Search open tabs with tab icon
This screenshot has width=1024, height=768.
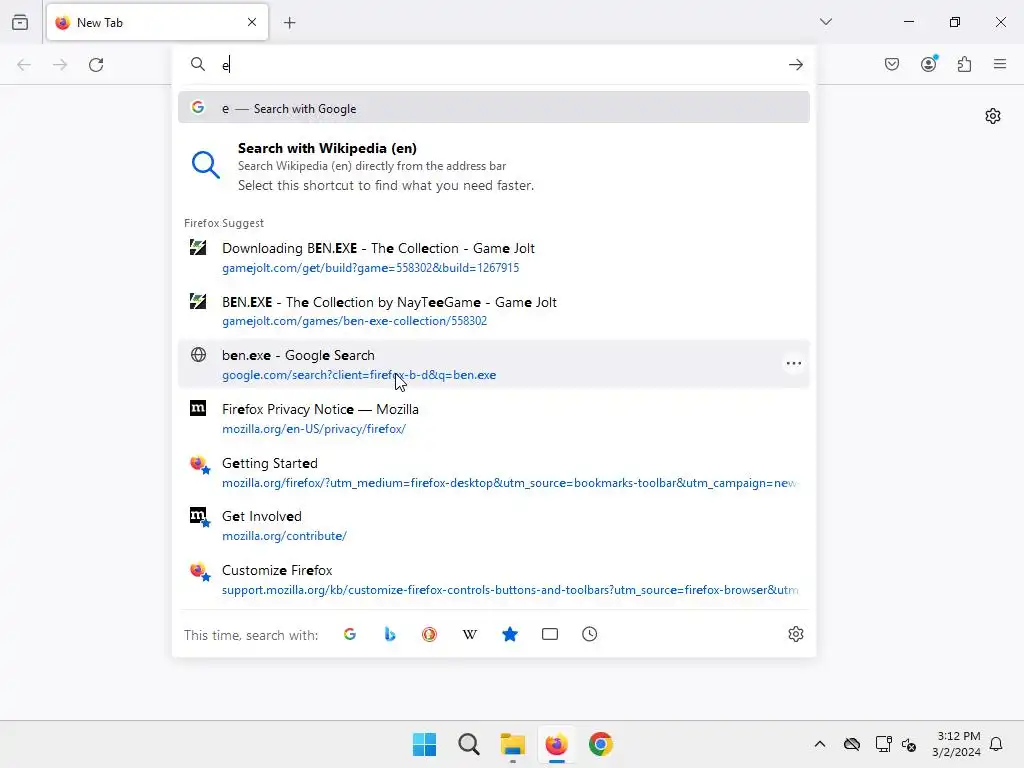click(550, 634)
